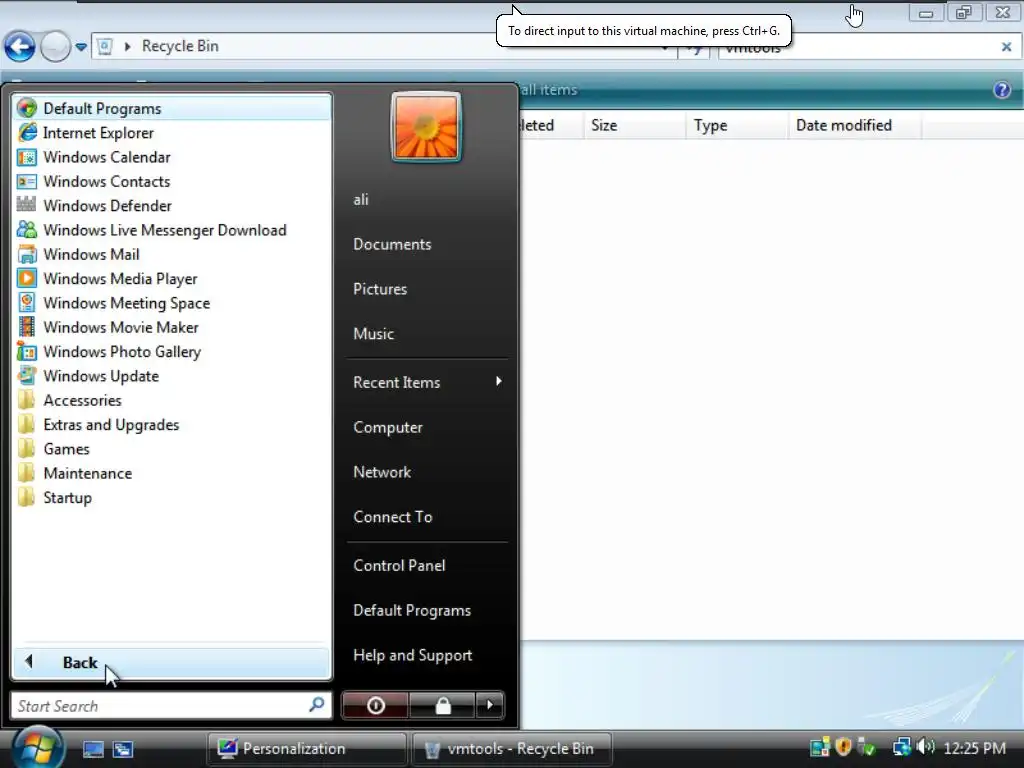Image resolution: width=1024 pixels, height=768 pixels.
Task: Open Windows Meeting Space icon
Action: 27,302
